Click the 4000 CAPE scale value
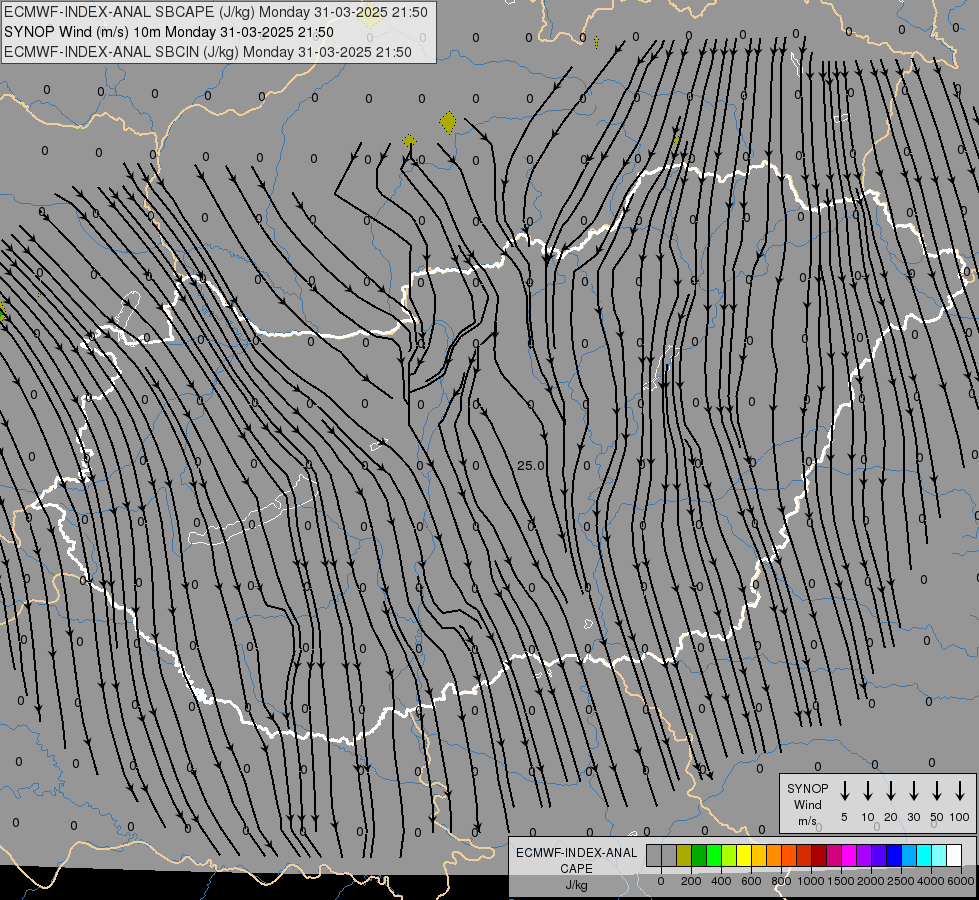This screenshot has width=979, height=900. point(931,881)
